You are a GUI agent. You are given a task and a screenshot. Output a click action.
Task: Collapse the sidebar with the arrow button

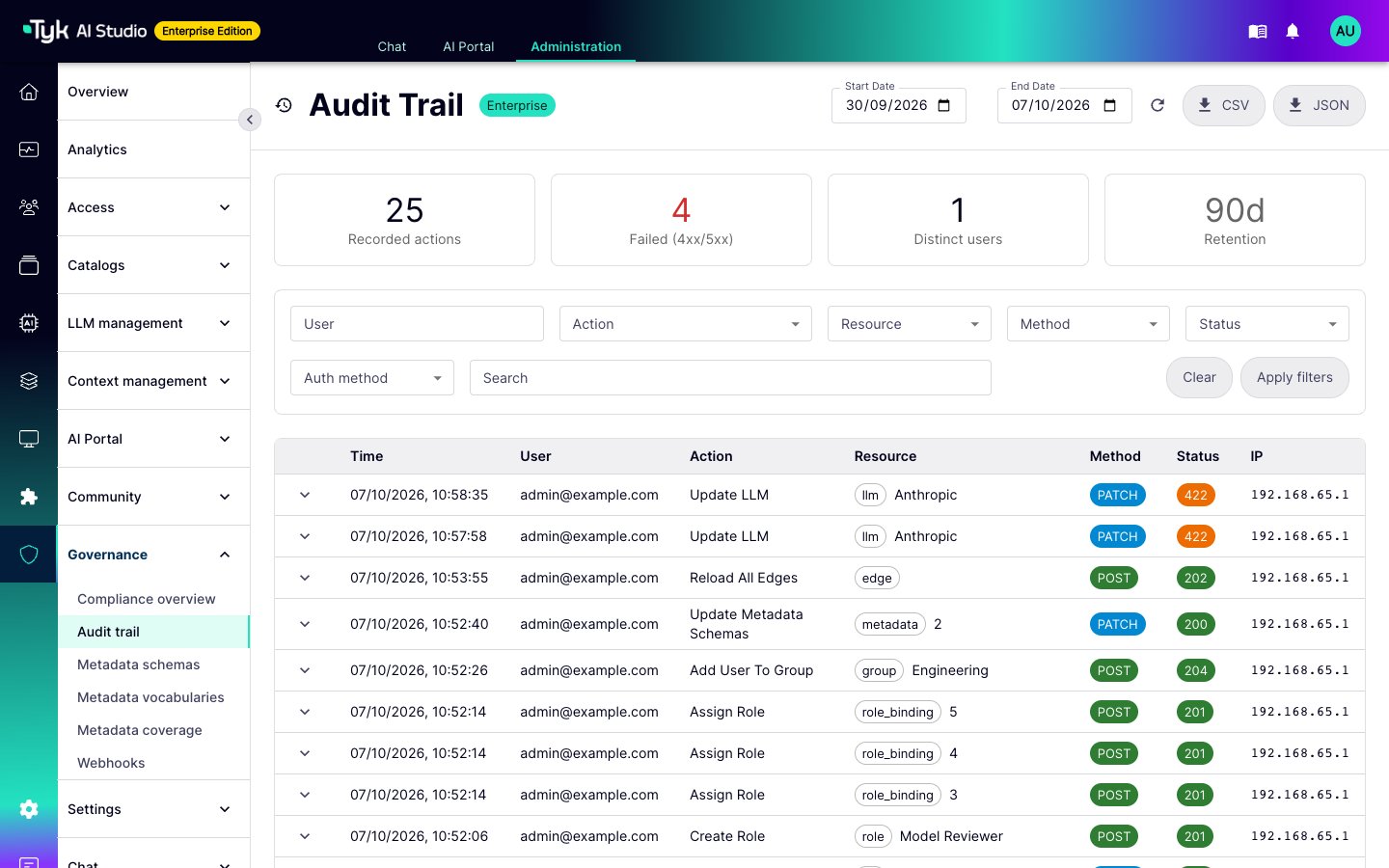pyautogui.click(x=250, y=120)
